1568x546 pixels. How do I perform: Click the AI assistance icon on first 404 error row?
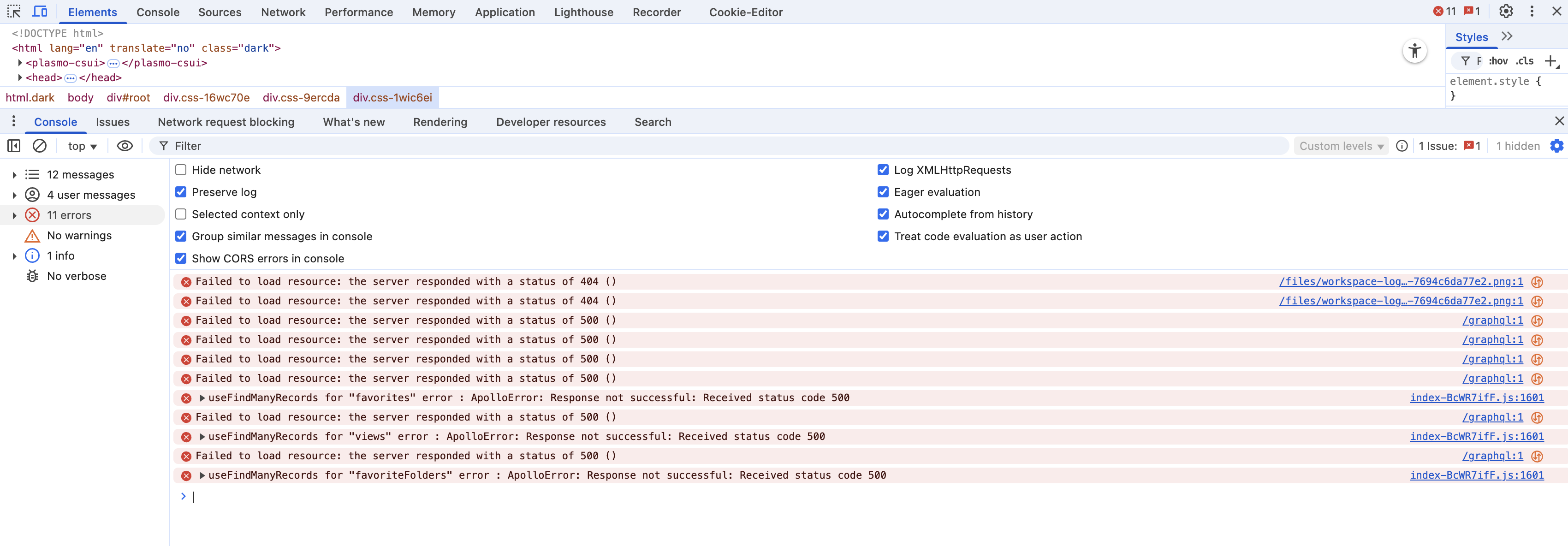tap(1537, 282)
